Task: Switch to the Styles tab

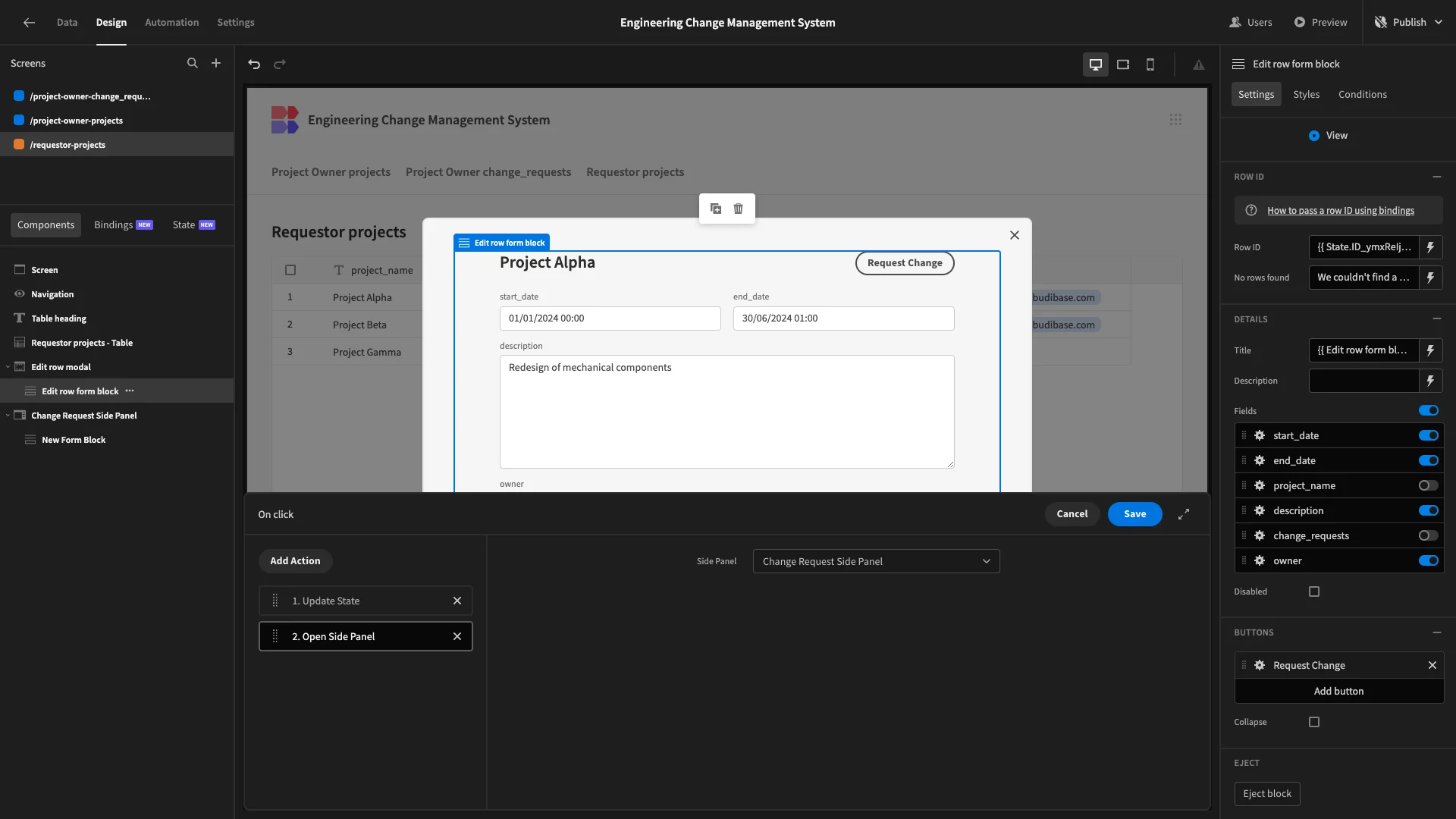Action: (1306, 94)
